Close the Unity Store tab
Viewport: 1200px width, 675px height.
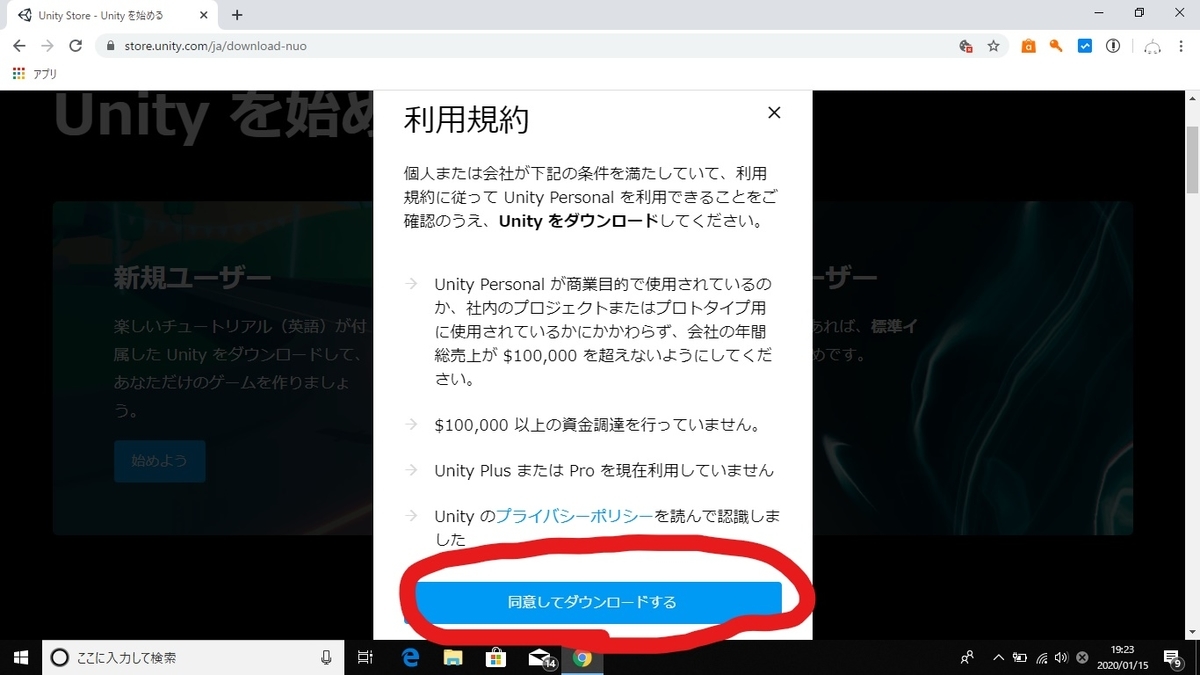point(204,15)
